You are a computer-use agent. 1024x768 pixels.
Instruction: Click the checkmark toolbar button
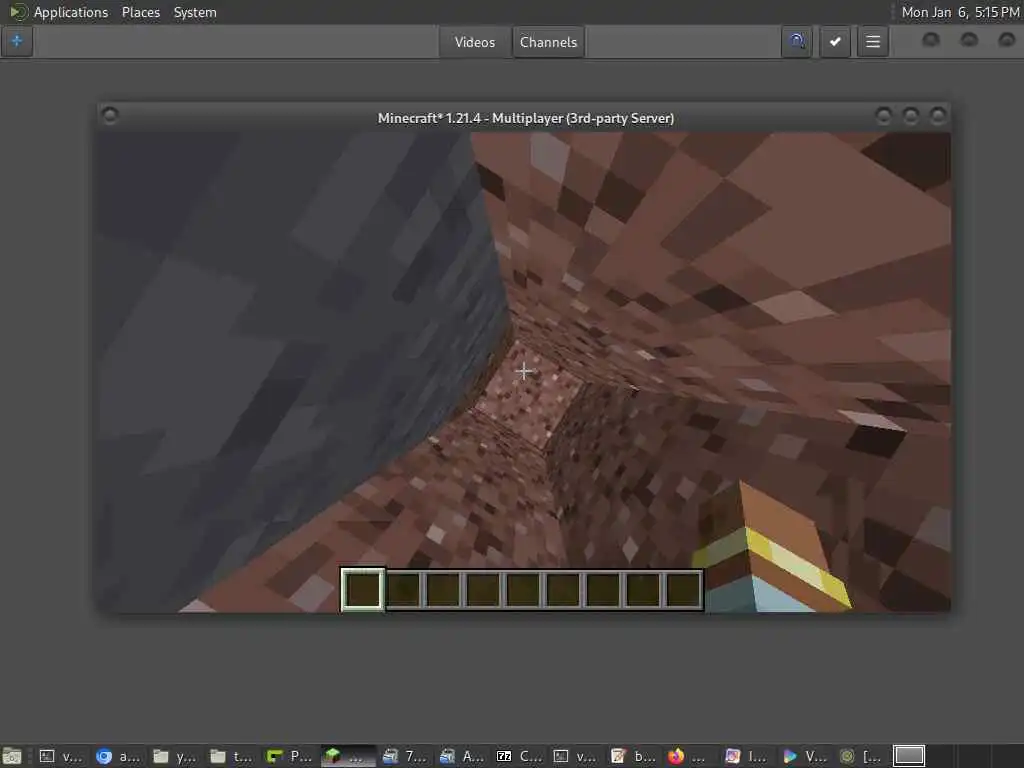pyautogui.click(x=835, y=42)
